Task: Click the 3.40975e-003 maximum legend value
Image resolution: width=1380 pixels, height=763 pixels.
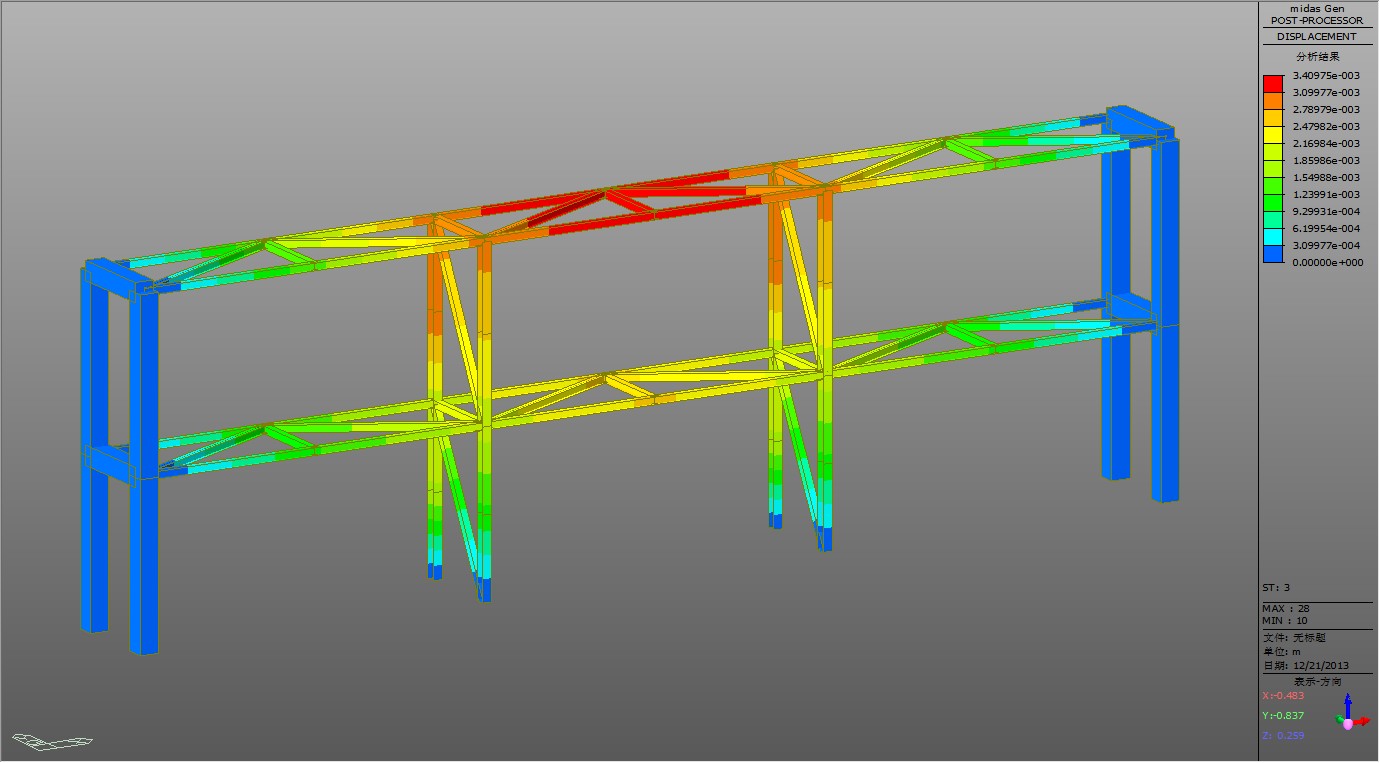Action: coord(1326,76)
